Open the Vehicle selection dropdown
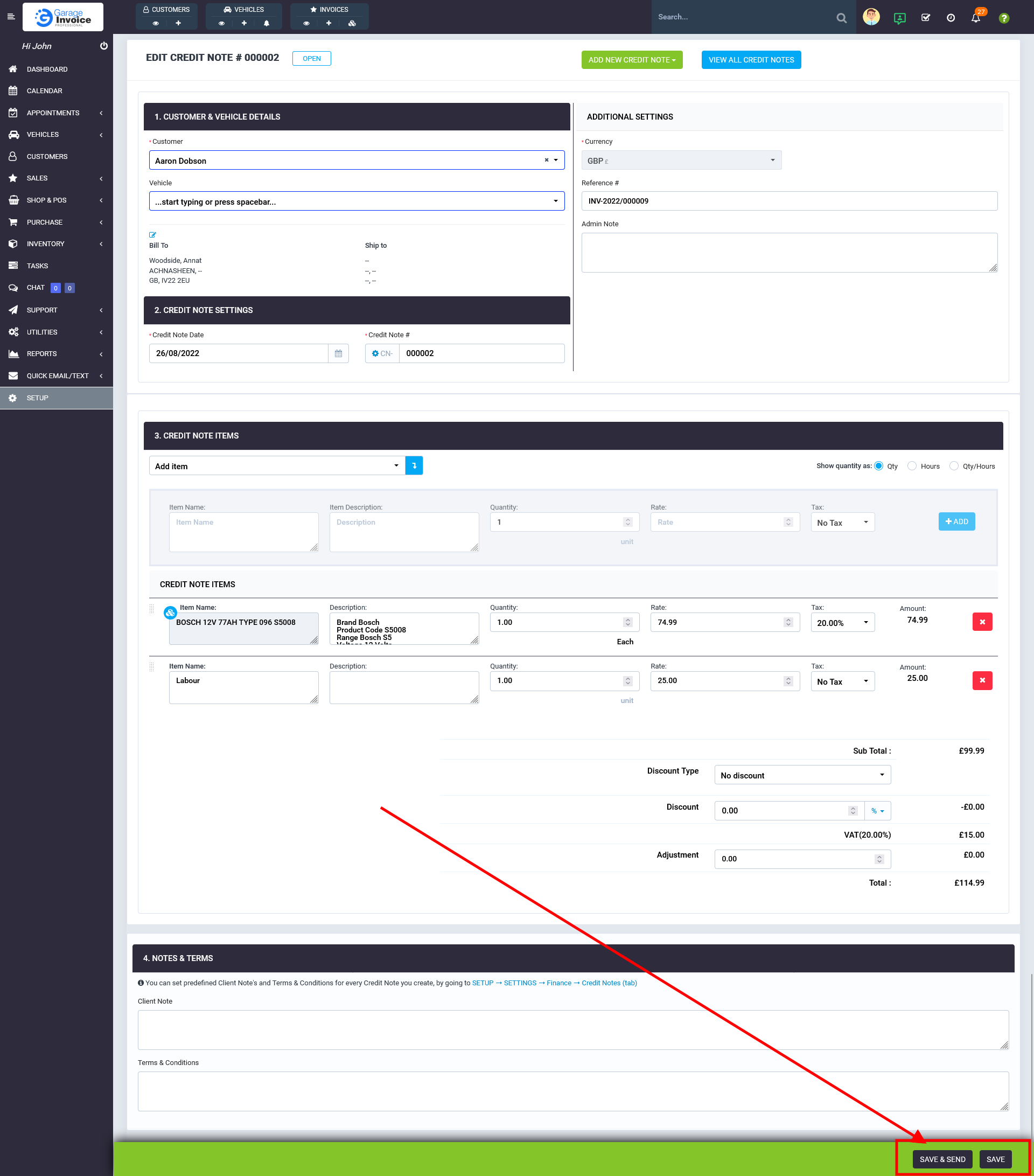 tap(357, 201)
